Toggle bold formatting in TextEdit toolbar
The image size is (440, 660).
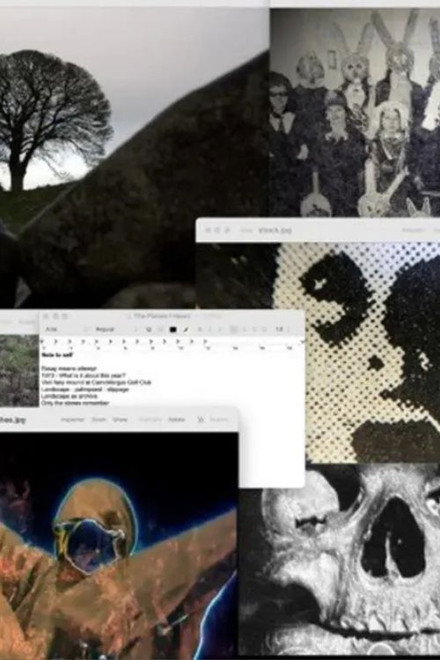click(200, 330)
